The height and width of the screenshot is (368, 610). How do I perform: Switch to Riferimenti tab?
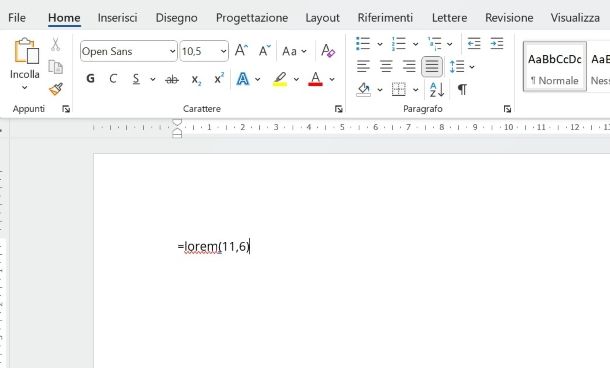coord(385,18)
